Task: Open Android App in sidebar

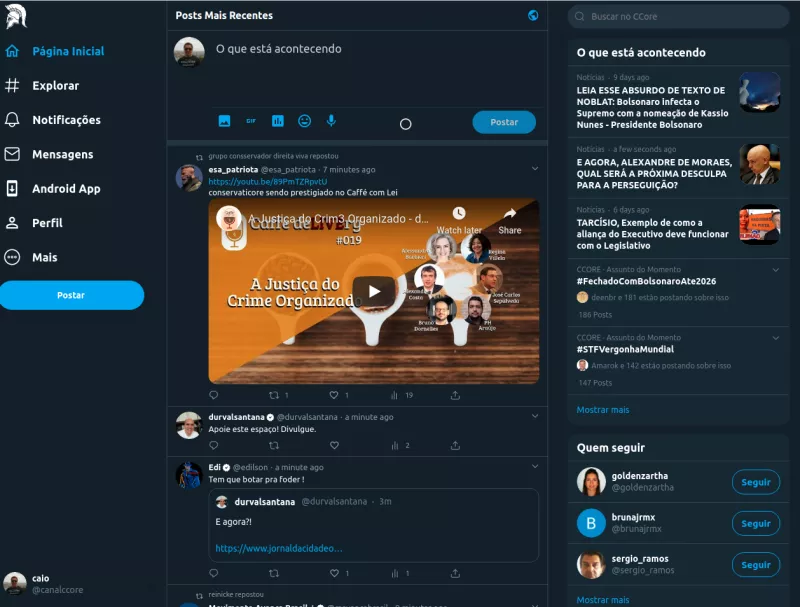Action: click(x=53, y=189)
